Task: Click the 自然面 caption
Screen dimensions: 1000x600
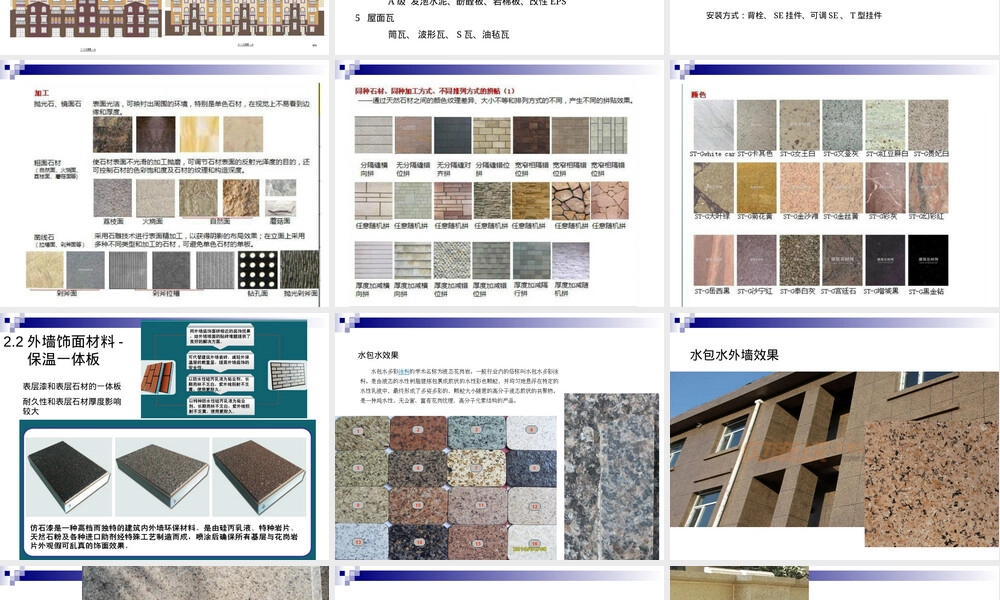Action: tap(220, 221)
